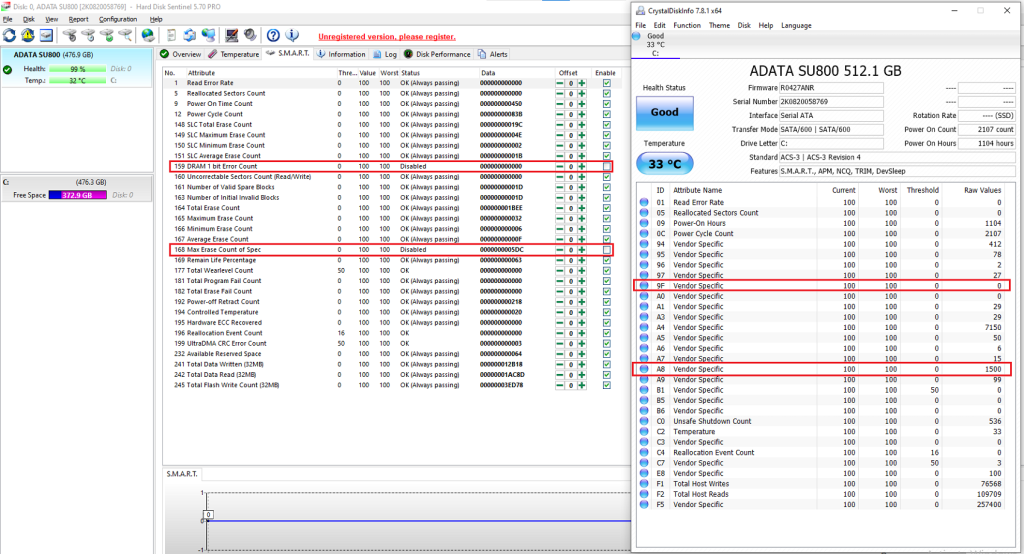Click the blue sync arrows toolbar icon

coord(189,35)
